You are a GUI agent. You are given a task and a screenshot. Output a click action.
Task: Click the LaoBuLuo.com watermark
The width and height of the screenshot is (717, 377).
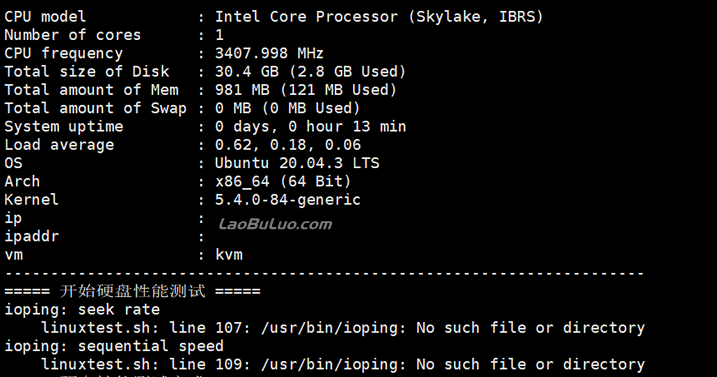point(275,224)
